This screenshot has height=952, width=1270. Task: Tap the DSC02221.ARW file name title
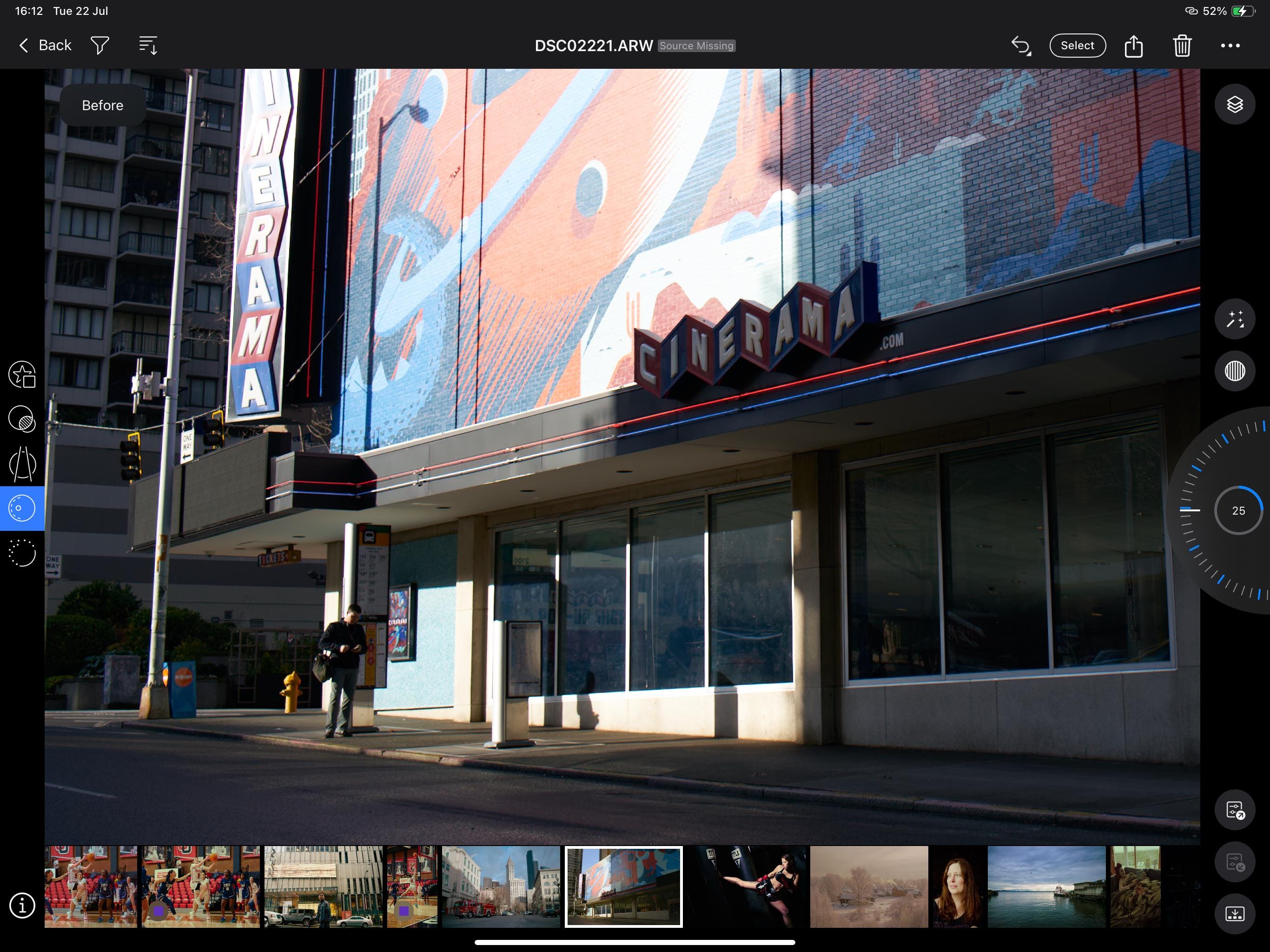point(594,46)
